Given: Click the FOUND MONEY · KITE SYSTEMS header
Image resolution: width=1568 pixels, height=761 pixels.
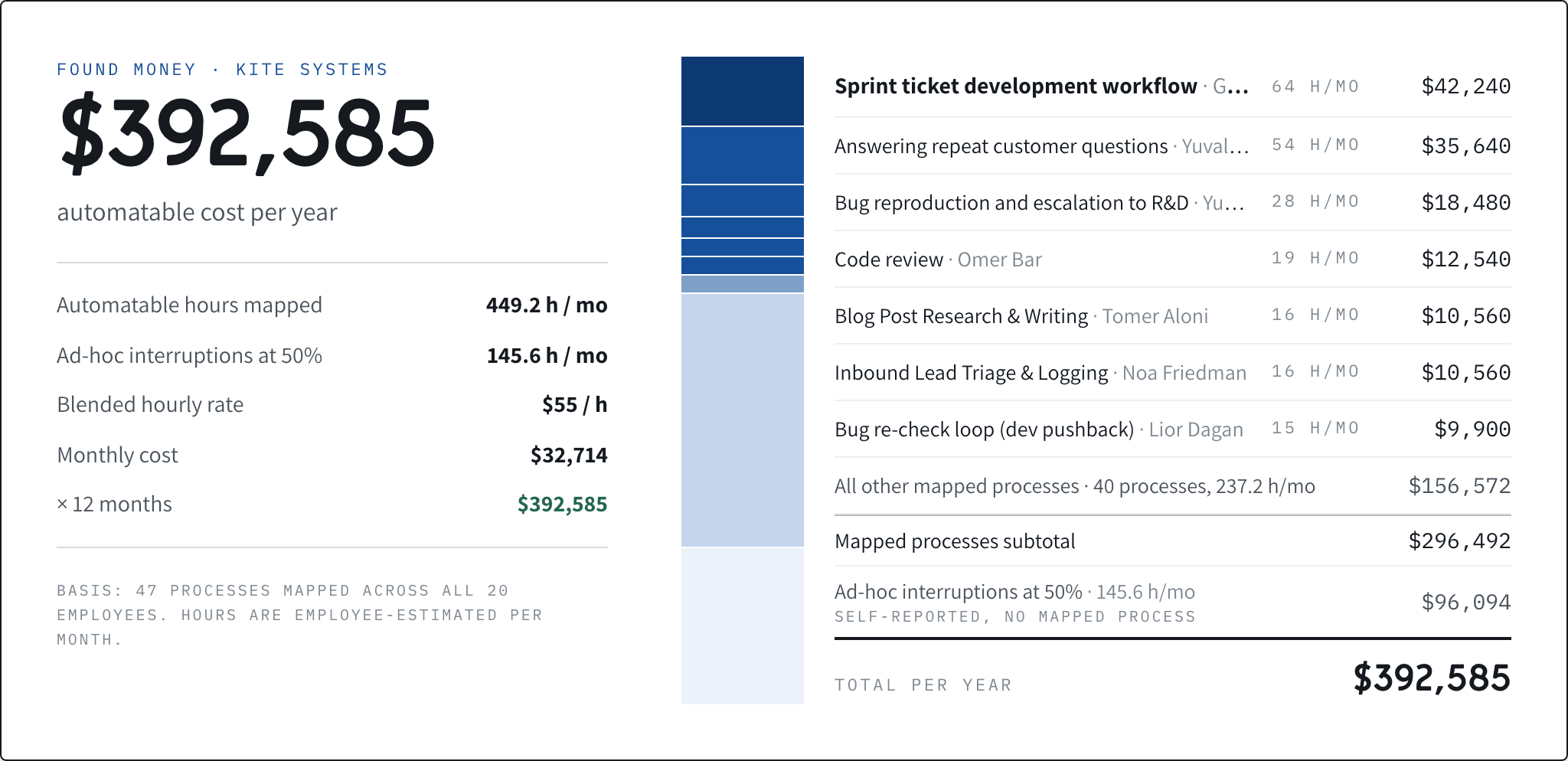Looking at the screenshot, I should 222,70.
